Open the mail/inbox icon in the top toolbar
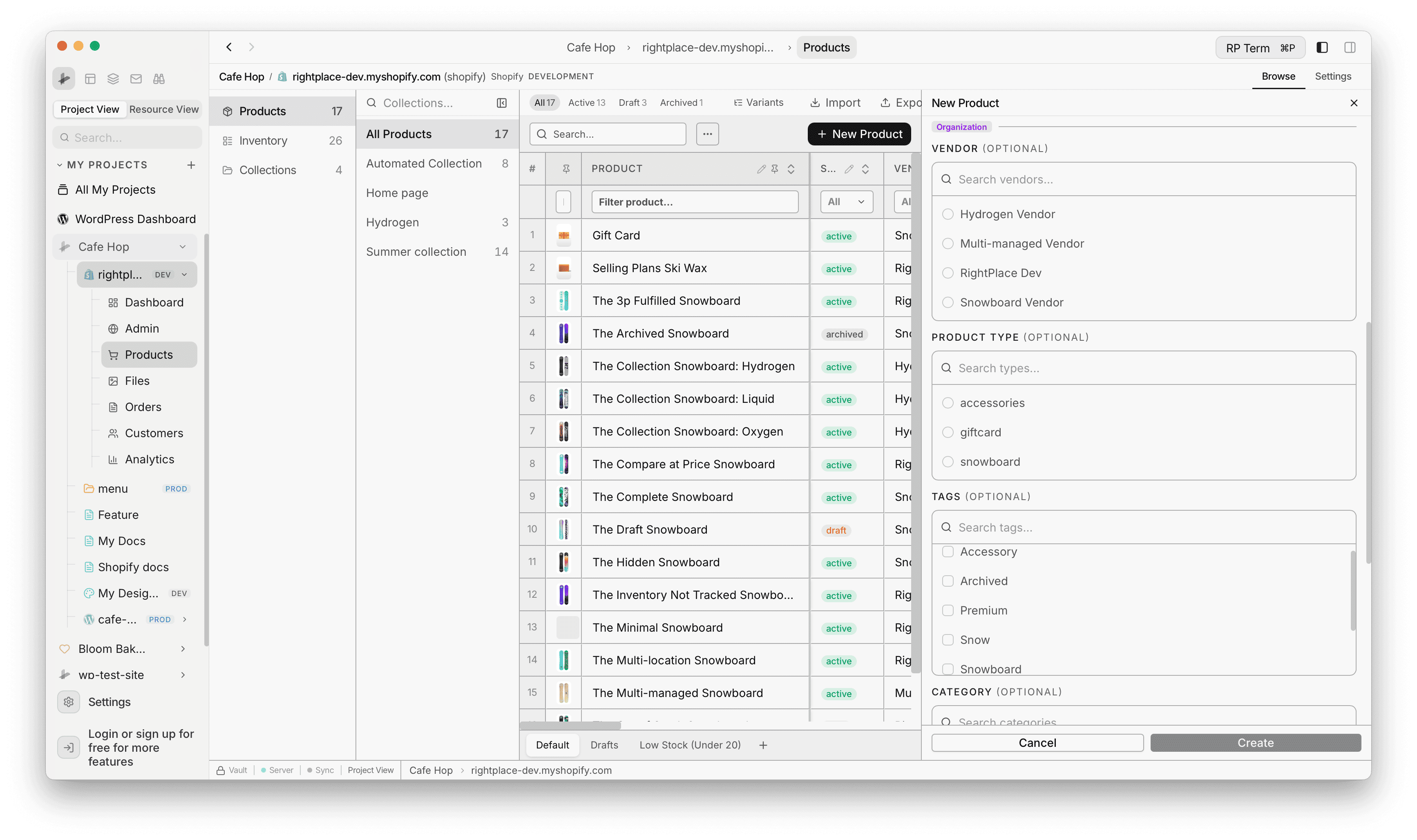The image size is (1417, 840). [x=136, y=79]
